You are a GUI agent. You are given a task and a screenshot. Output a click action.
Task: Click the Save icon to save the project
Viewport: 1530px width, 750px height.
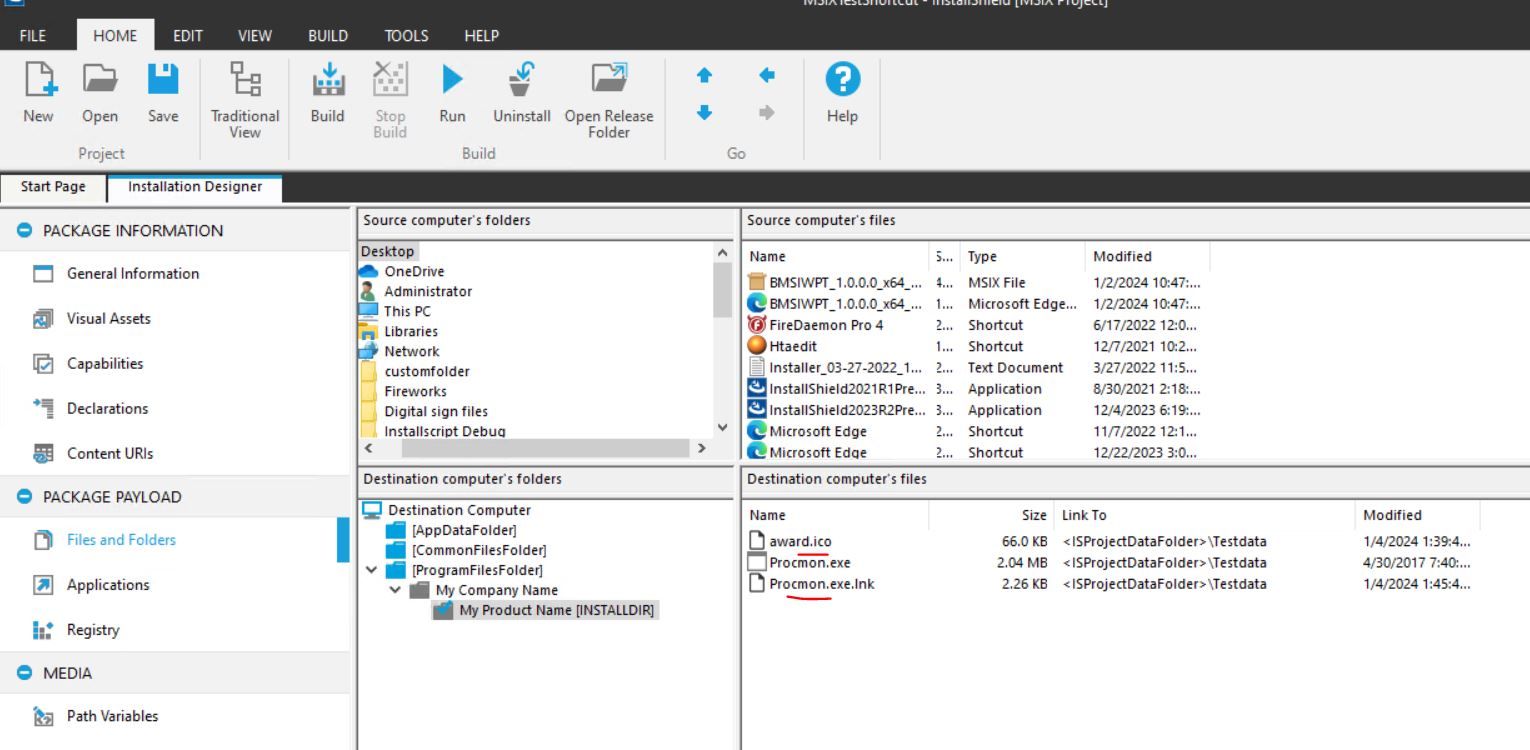tap(162, 90)
